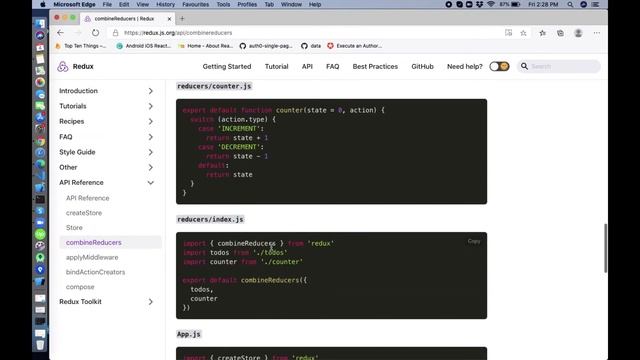Click the browser back arrow
This screenshot has height=360, width=640.
(x=60, y=33)
